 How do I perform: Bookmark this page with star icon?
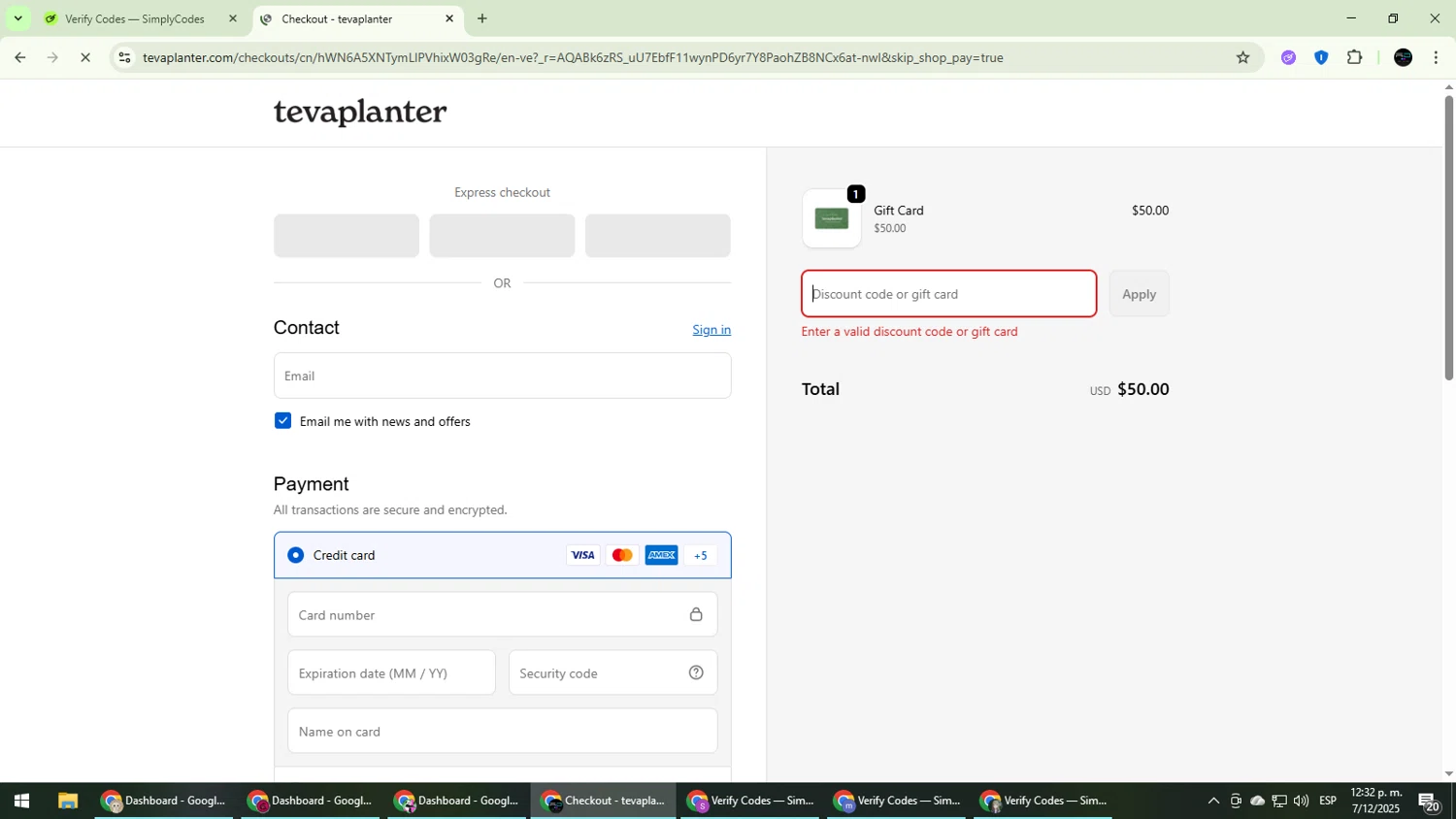click(1242, 57)
